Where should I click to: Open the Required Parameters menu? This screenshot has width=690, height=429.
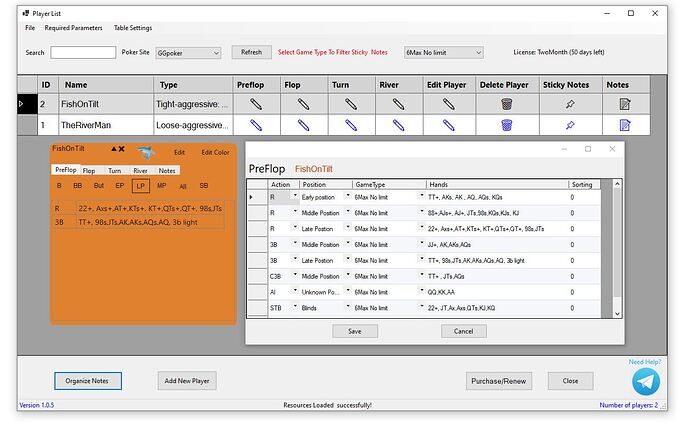click(73, 28)
